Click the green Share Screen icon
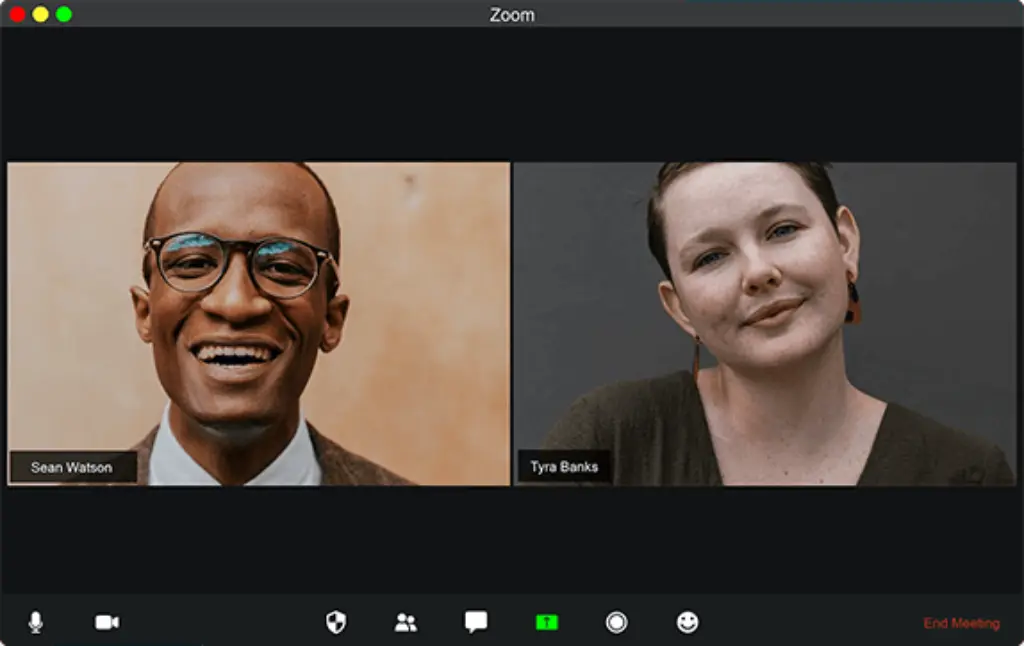The height and width of the screenshot is (646, 1024). click(546, 622)
